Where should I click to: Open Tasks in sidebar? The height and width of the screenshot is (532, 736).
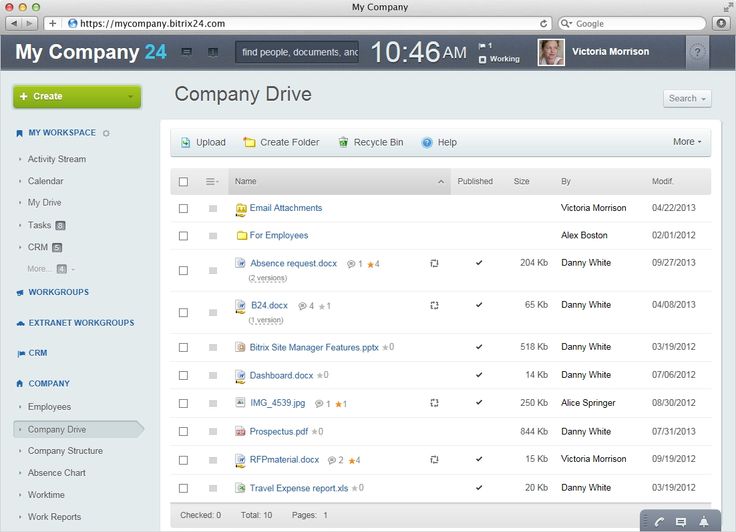(x=39, y=225)
